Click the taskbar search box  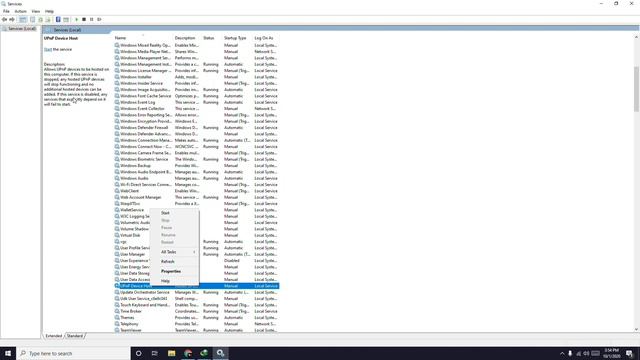point(73,353)
